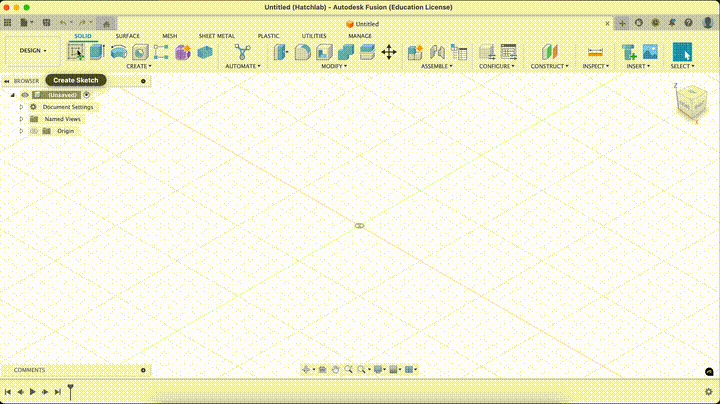Click the Browser panel pin dot
The width and height of the screenshot is (720, 404).
click(x=143, y=81)
